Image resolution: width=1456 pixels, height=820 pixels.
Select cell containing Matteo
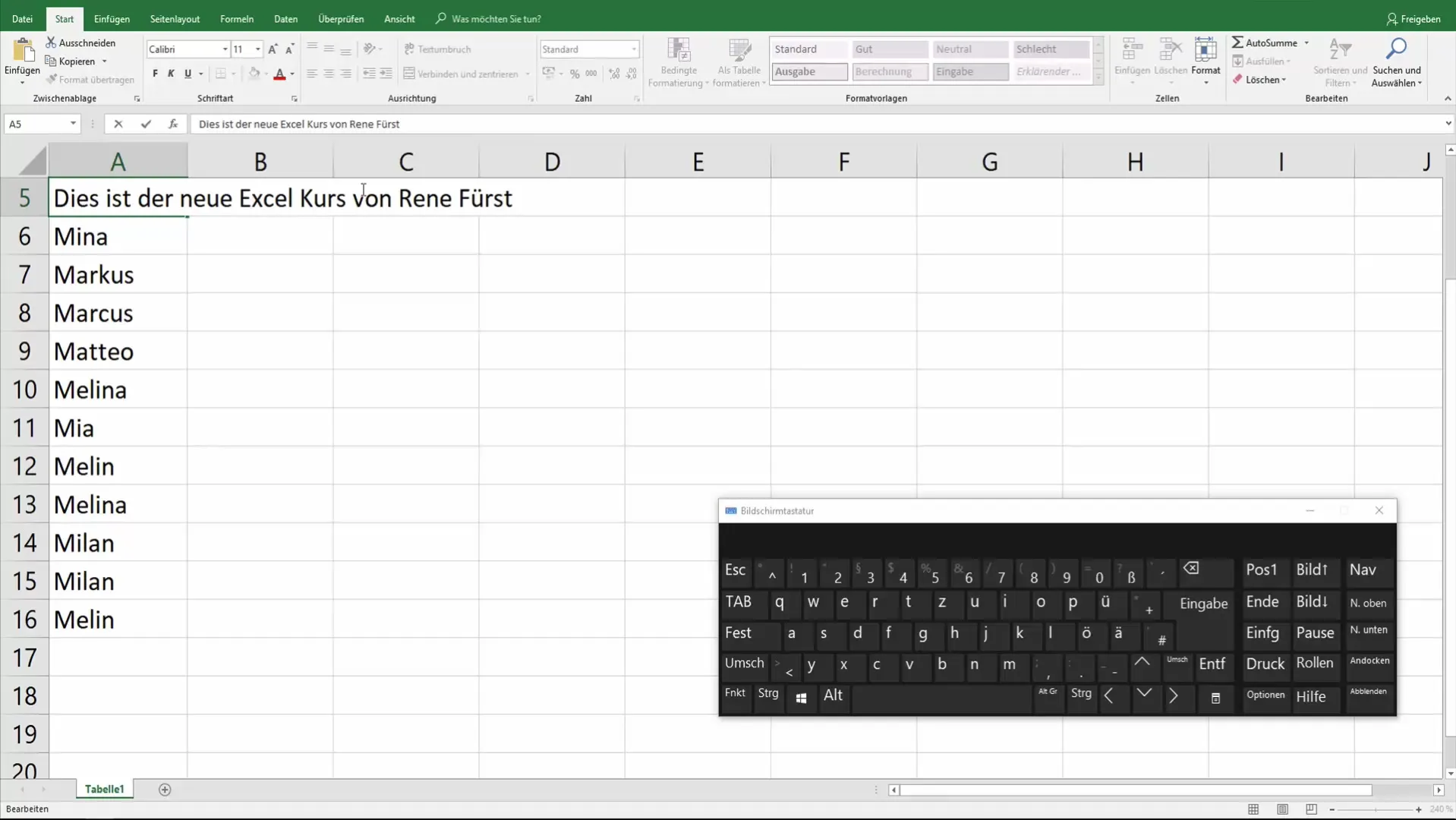(118, 352)
